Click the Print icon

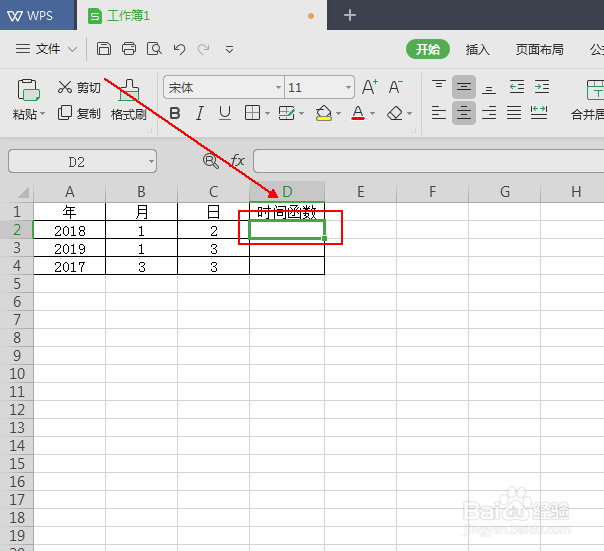point(129,49)
